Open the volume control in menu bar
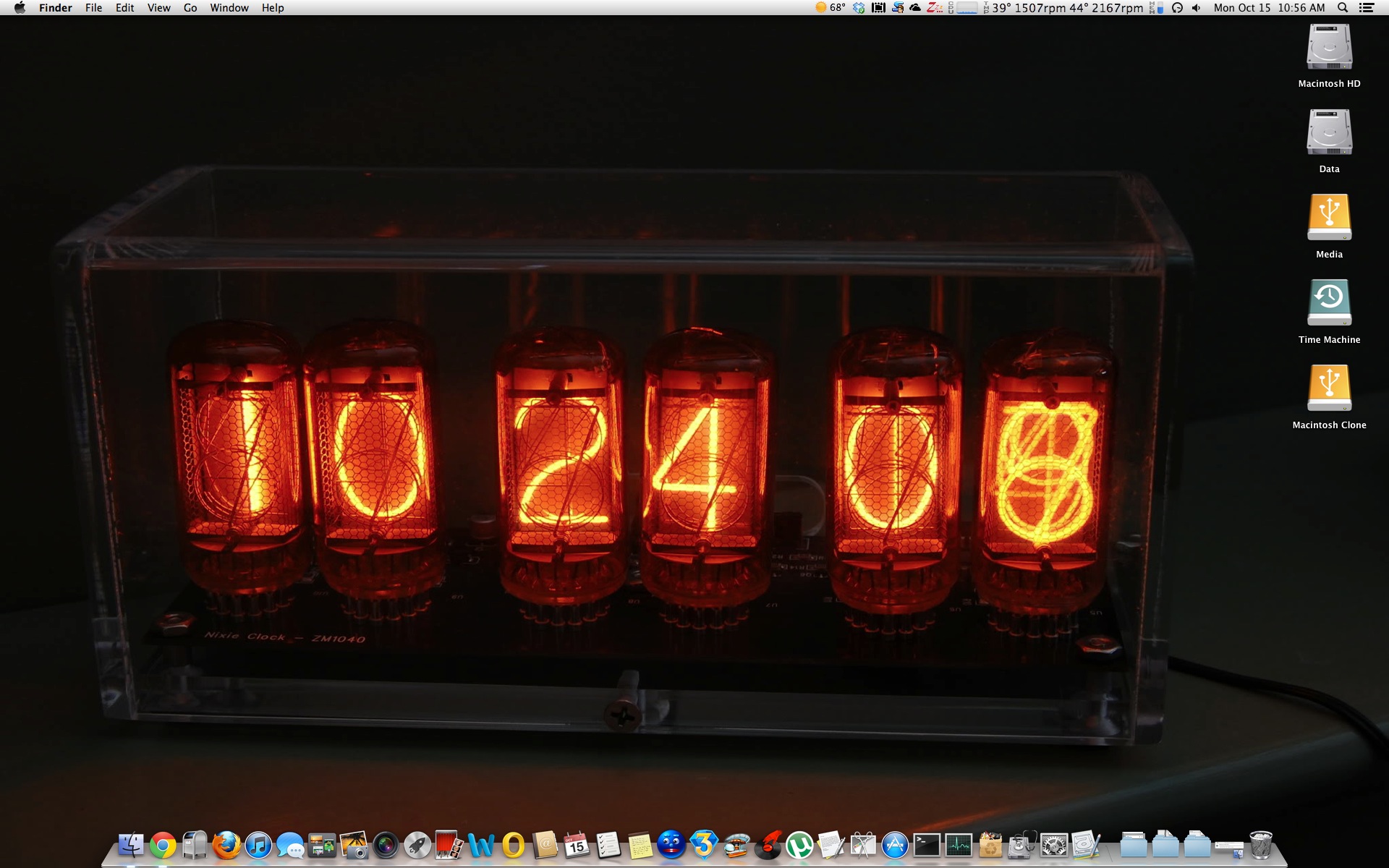Screen dimensions: 1389x868 click(x=1197, y=8)
